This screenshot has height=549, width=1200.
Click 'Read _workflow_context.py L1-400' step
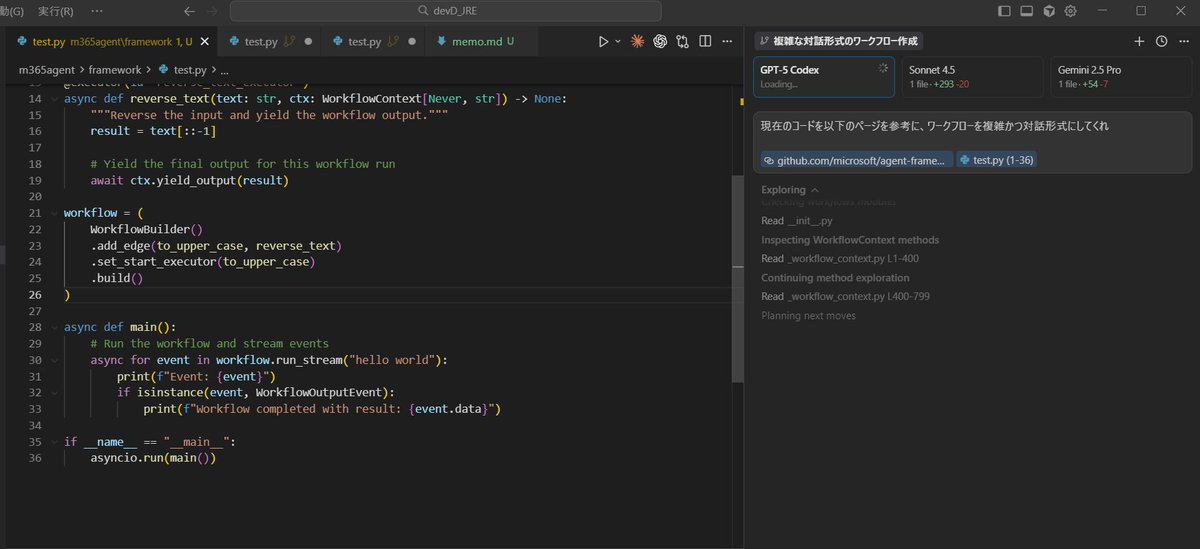coord(840,259)
